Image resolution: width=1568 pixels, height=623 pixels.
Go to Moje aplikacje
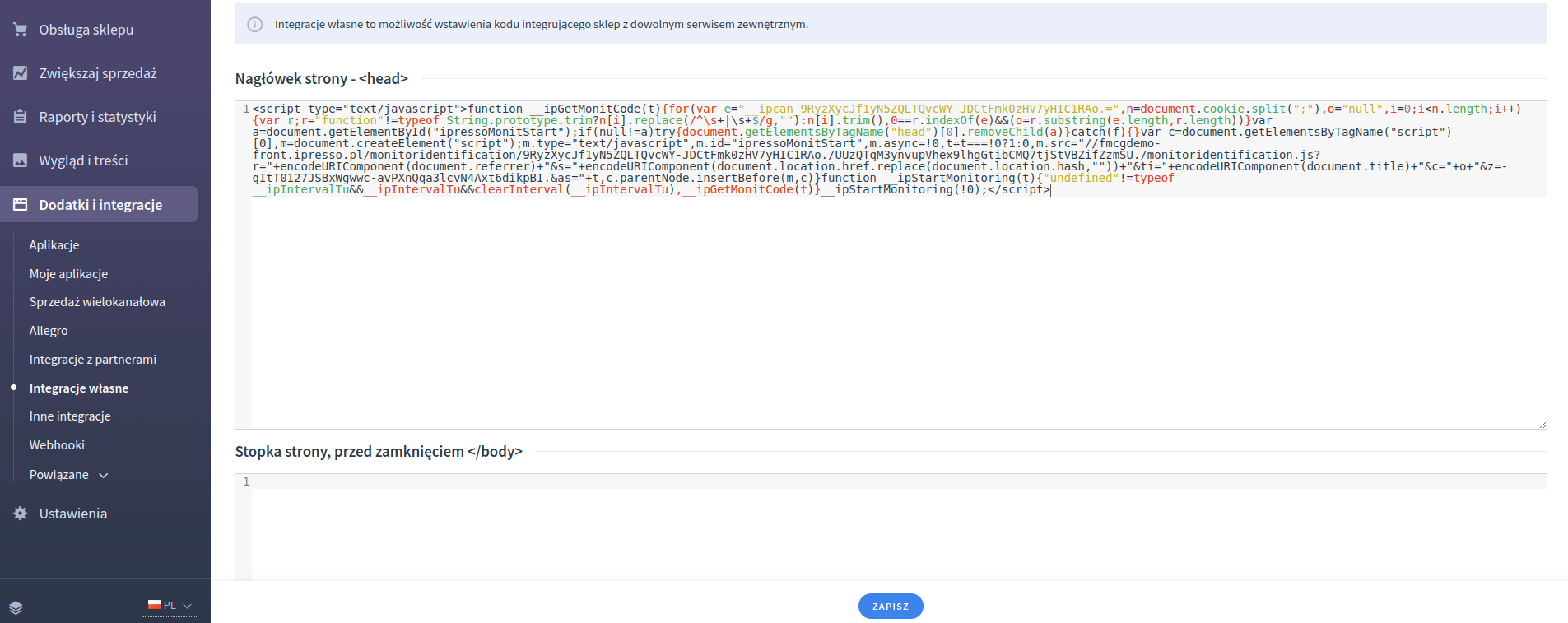tap(68, 274)
